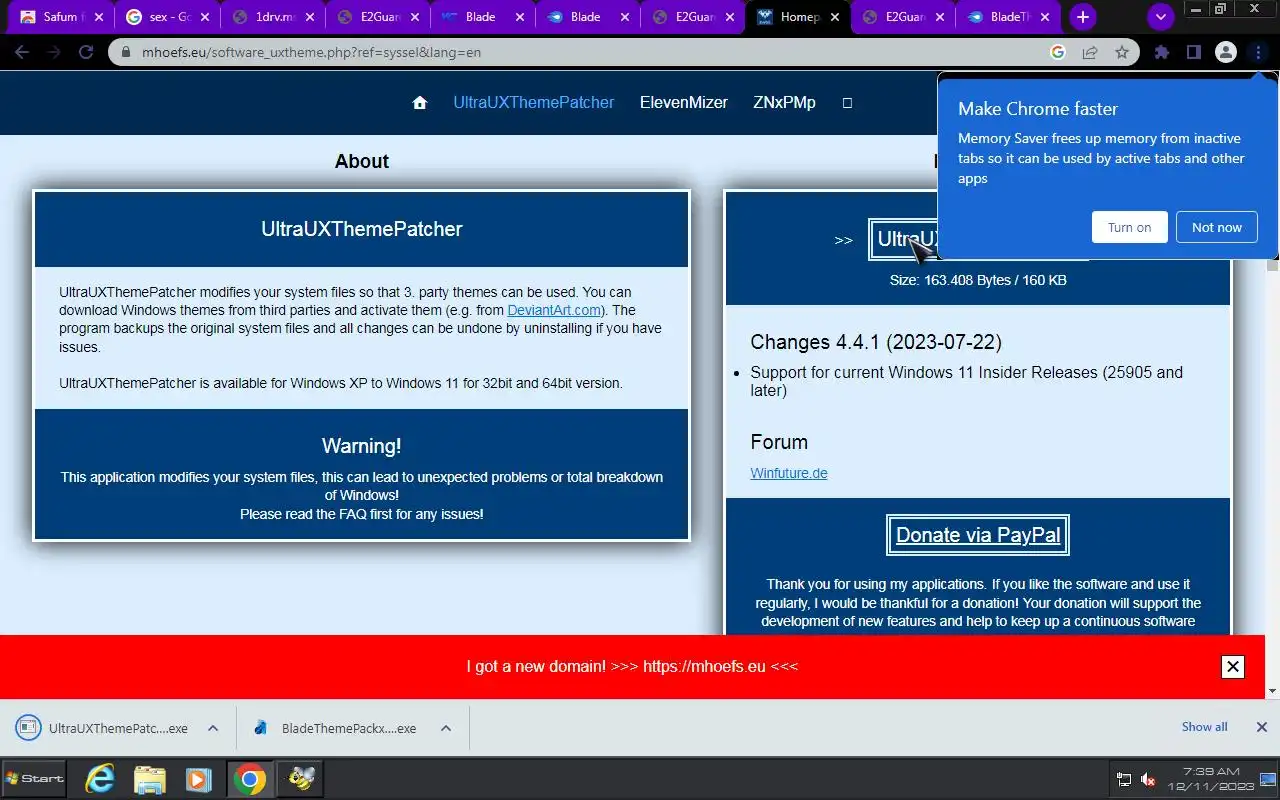Expand options for the BladeThemePack download
The image size is (1280, 800).
[446, 728]
